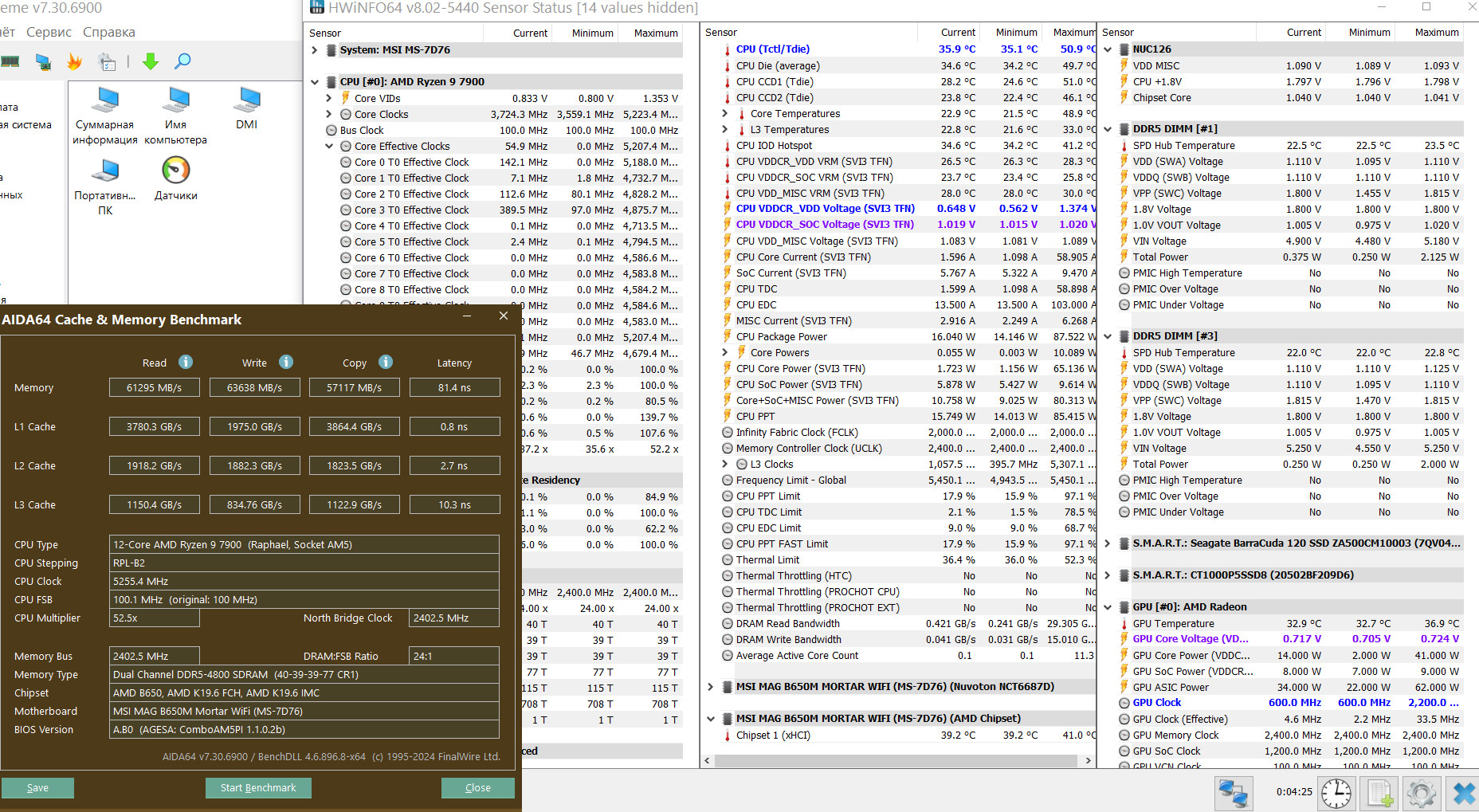Open the DMI computer icon
1479x812 pixels.
click(247, 100)
